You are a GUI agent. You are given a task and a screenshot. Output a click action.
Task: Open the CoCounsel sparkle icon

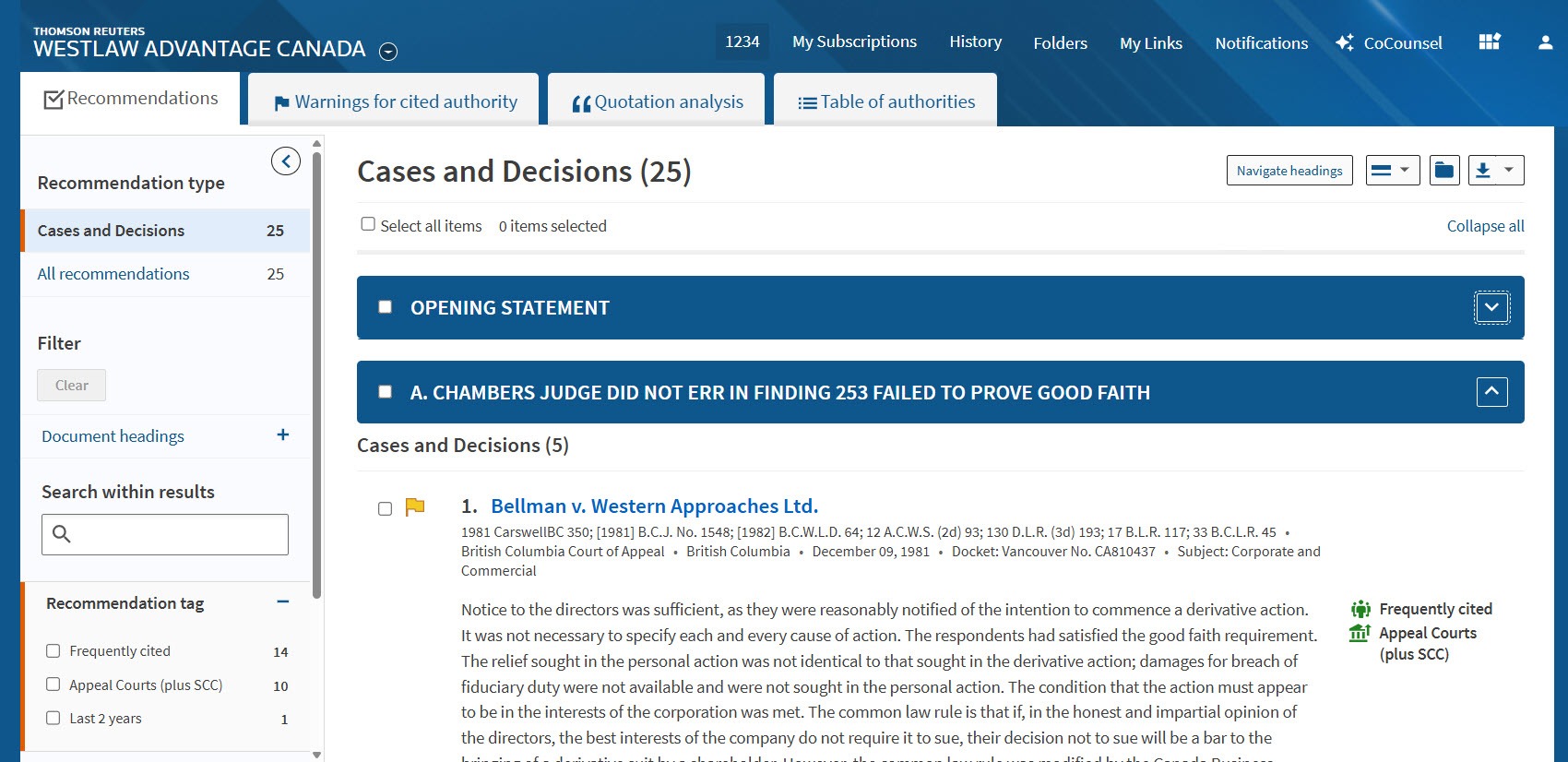(x=1345, y=42)
